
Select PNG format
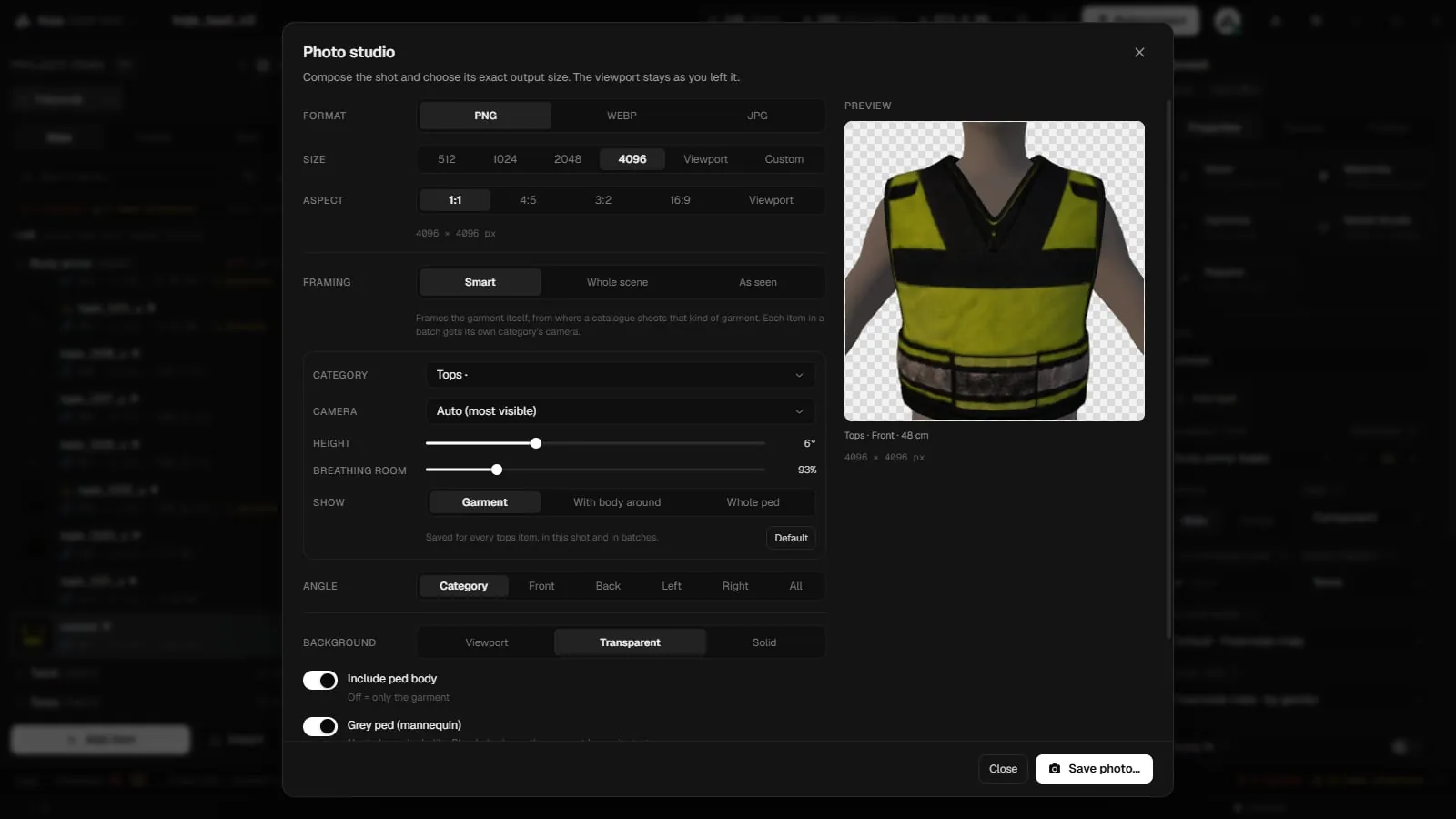[x=485, y=116]
